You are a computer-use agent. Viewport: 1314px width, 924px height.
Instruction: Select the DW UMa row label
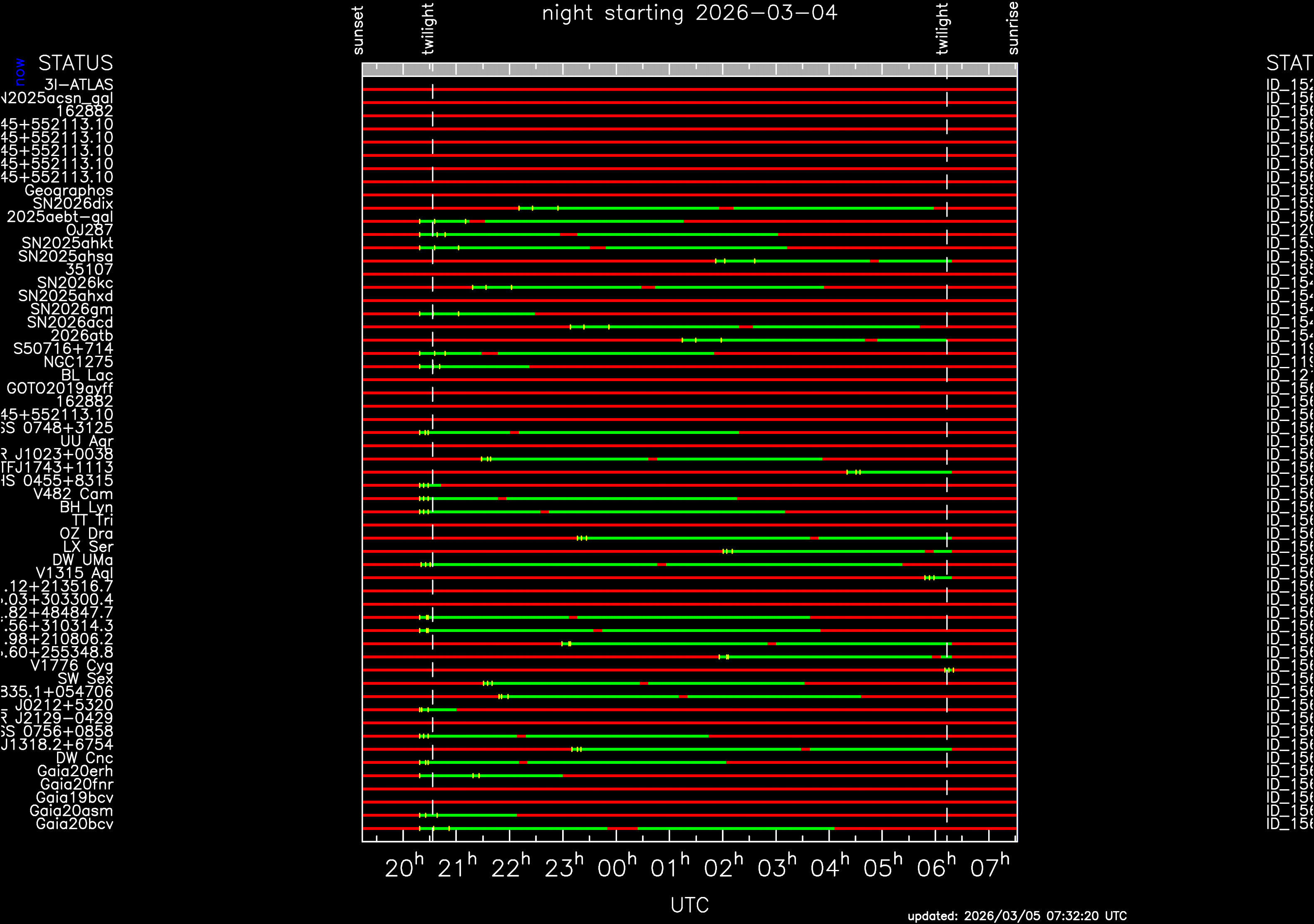(x=82, y=560)
